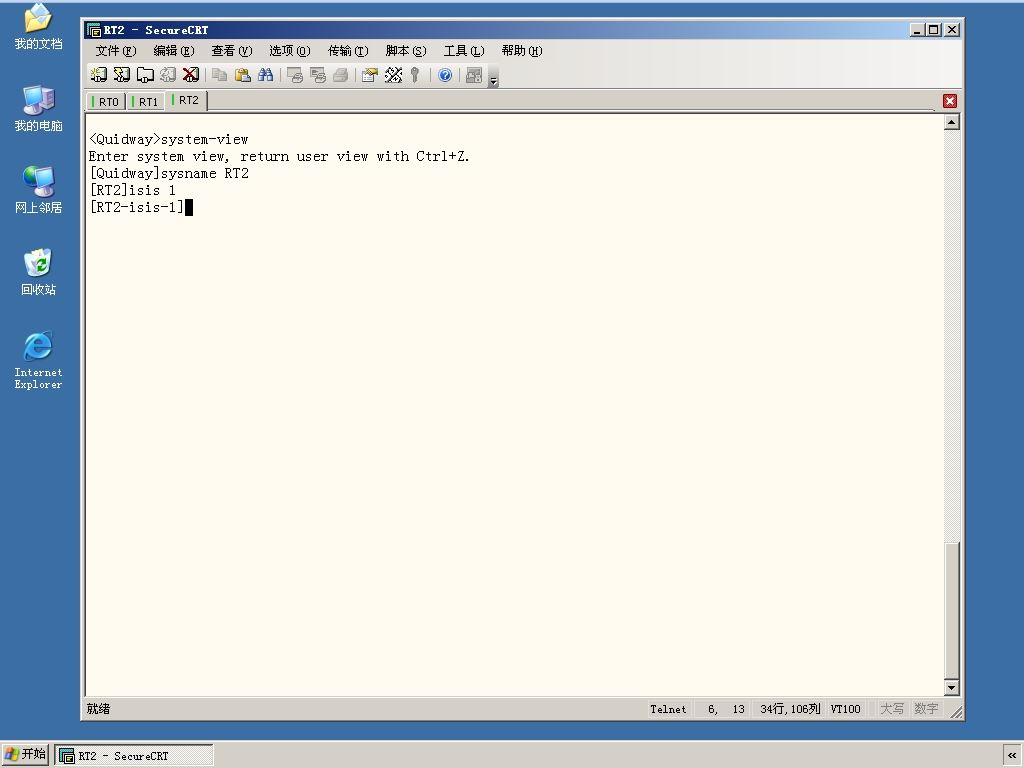Click RT2 - SecureCRT taskbar button

[x=134, y=756]
